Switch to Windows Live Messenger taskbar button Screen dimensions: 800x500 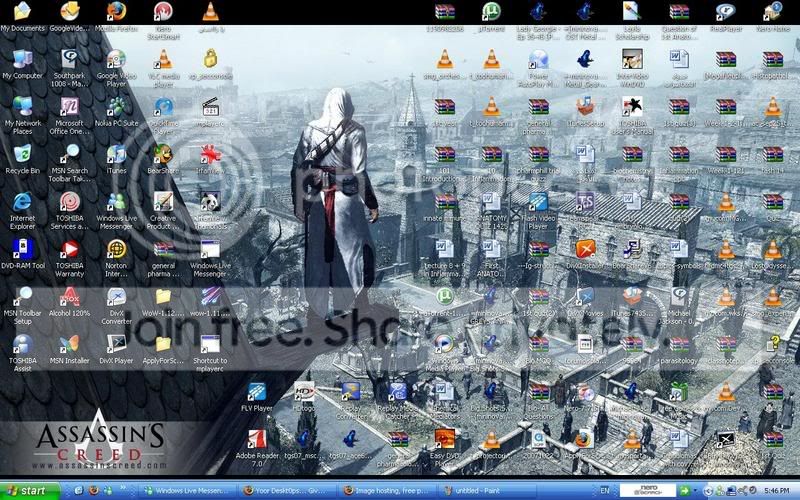click(186, 491)
